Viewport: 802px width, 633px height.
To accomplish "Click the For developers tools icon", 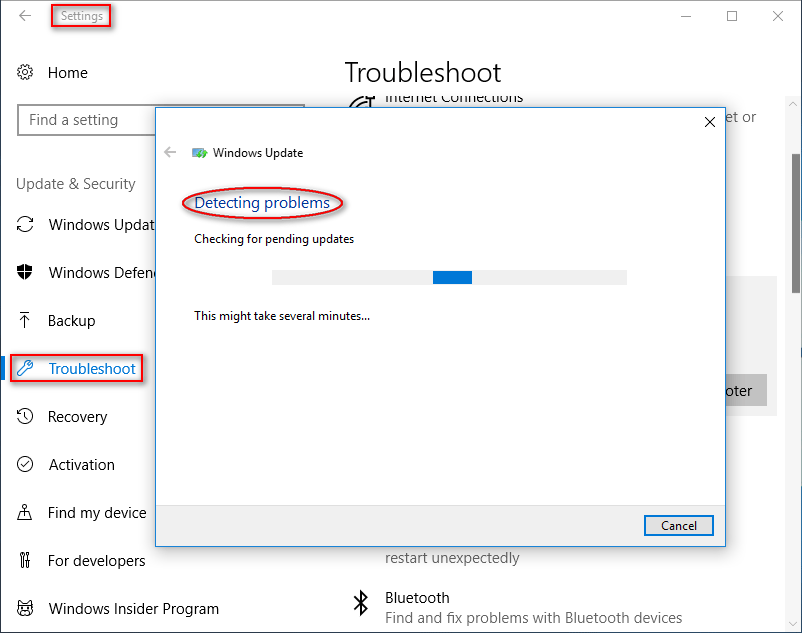I will point(25,560).
